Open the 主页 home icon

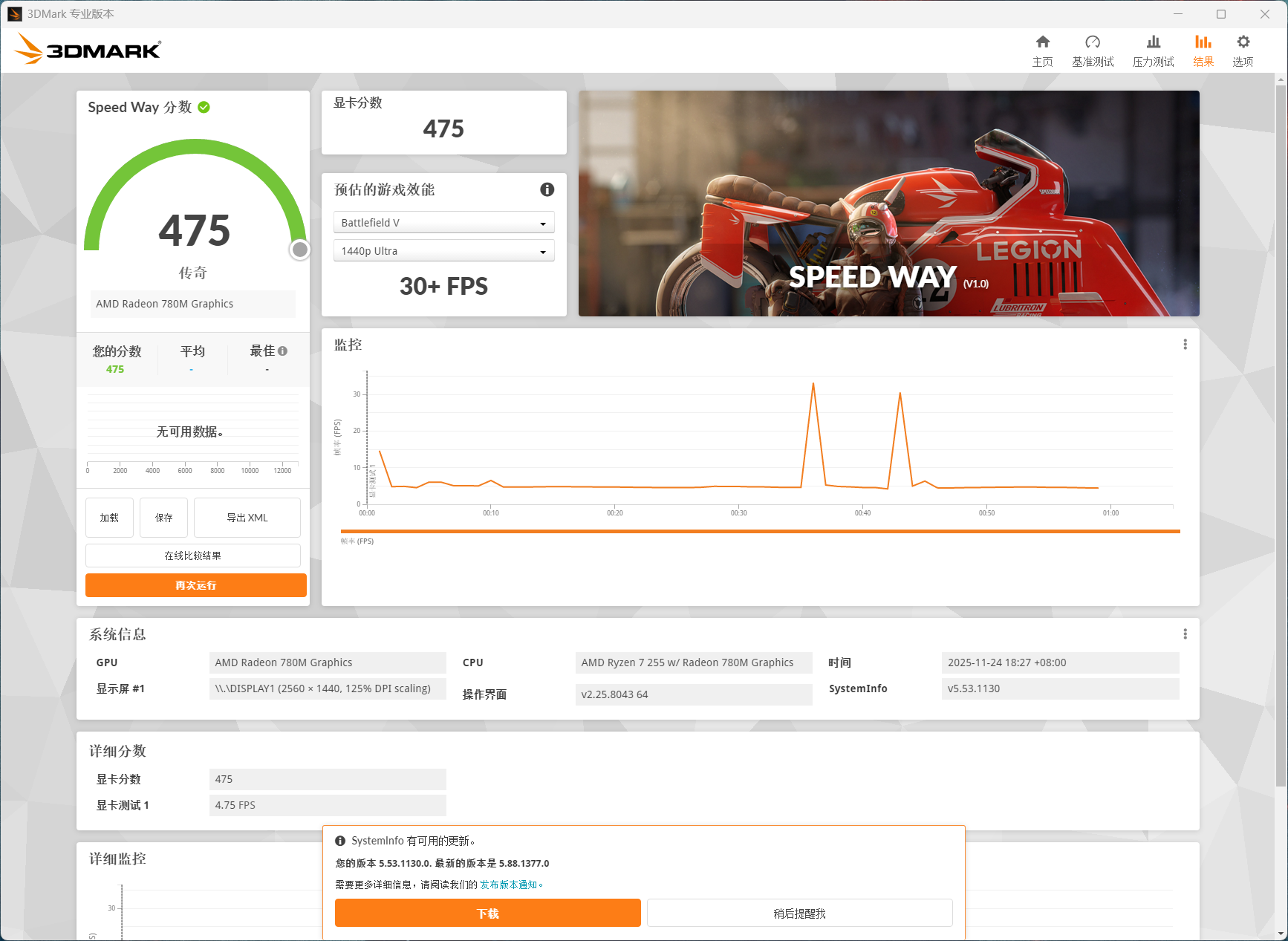pos(1042,42)
